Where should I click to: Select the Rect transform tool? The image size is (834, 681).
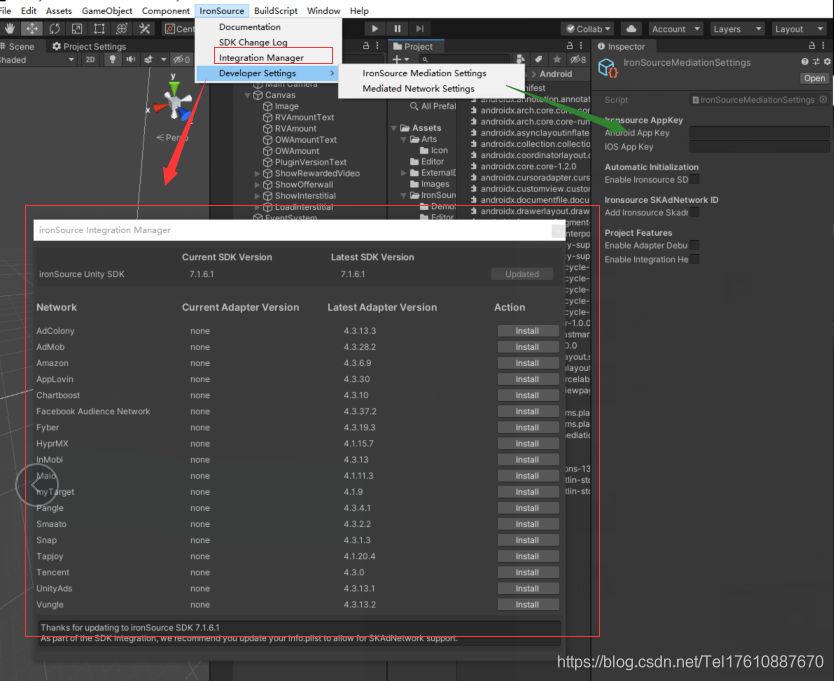tap(99, 29)
